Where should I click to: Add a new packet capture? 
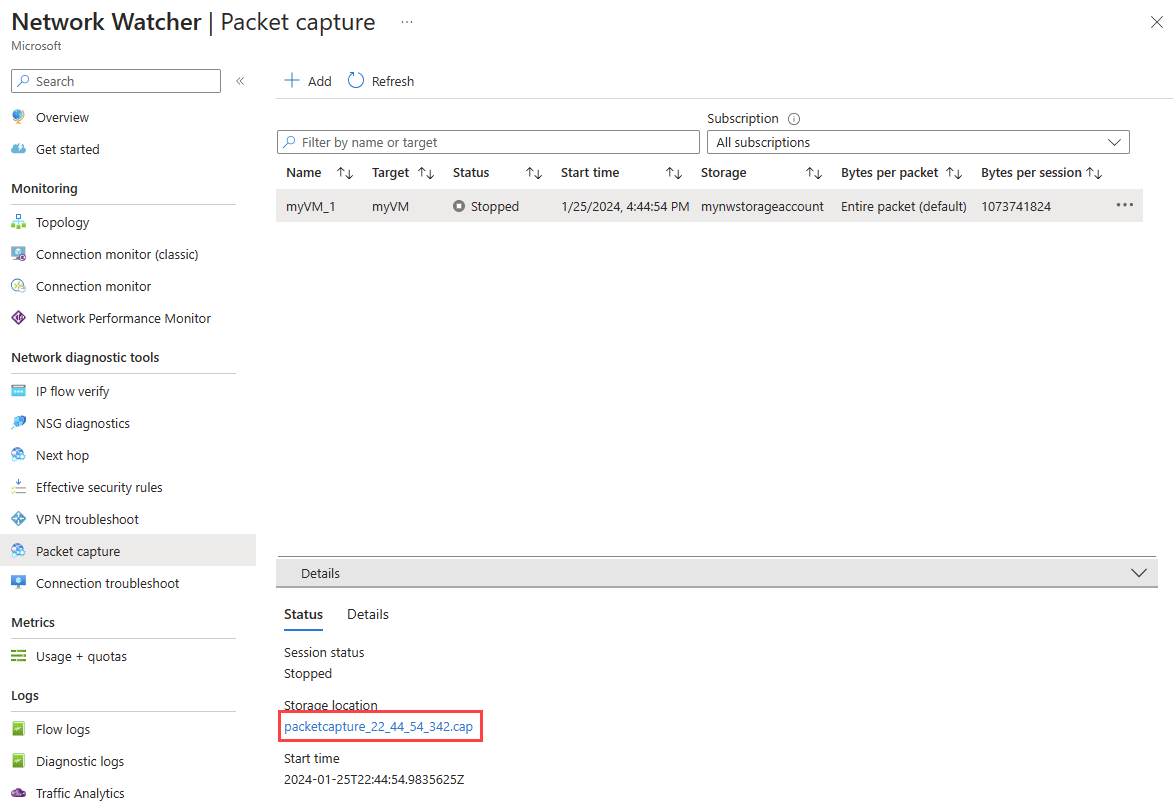click(x=308, y=81)
